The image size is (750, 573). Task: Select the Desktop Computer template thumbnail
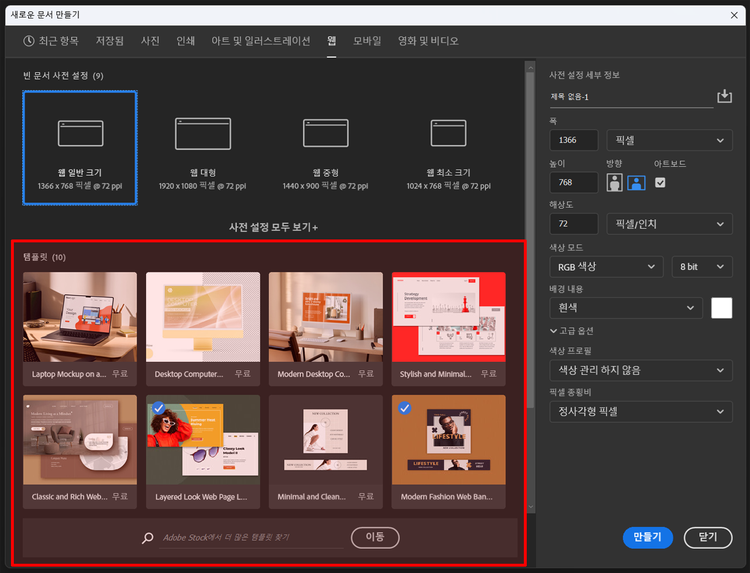coord(203,317)
